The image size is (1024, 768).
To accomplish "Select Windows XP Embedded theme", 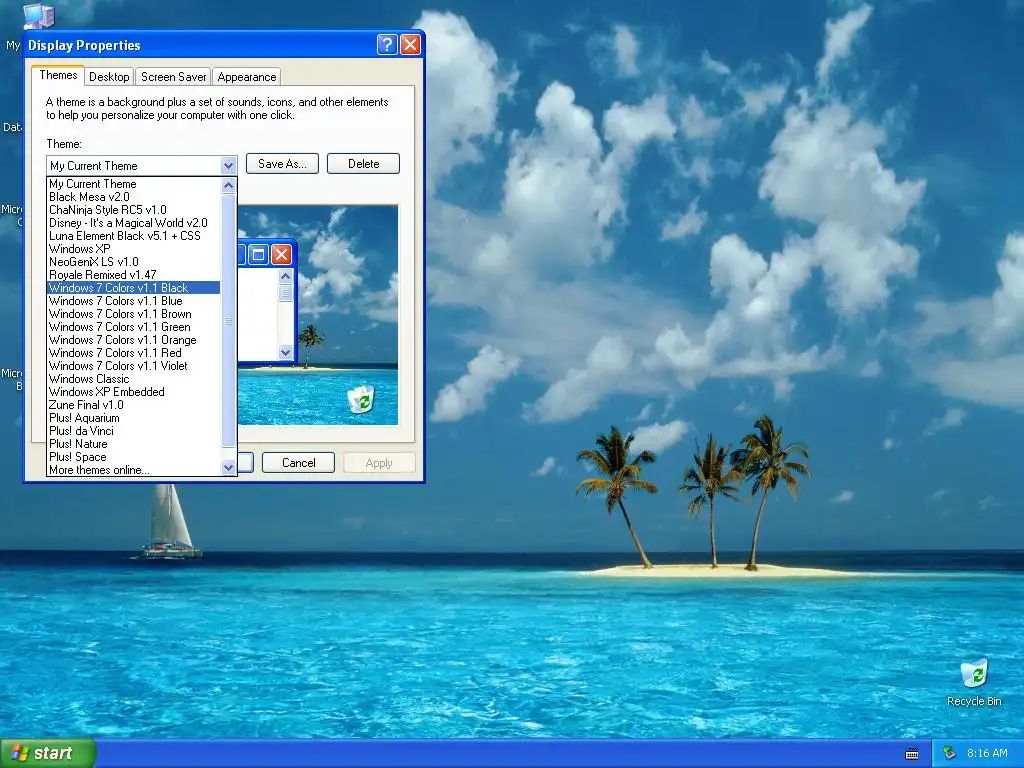I will (135, 392).
